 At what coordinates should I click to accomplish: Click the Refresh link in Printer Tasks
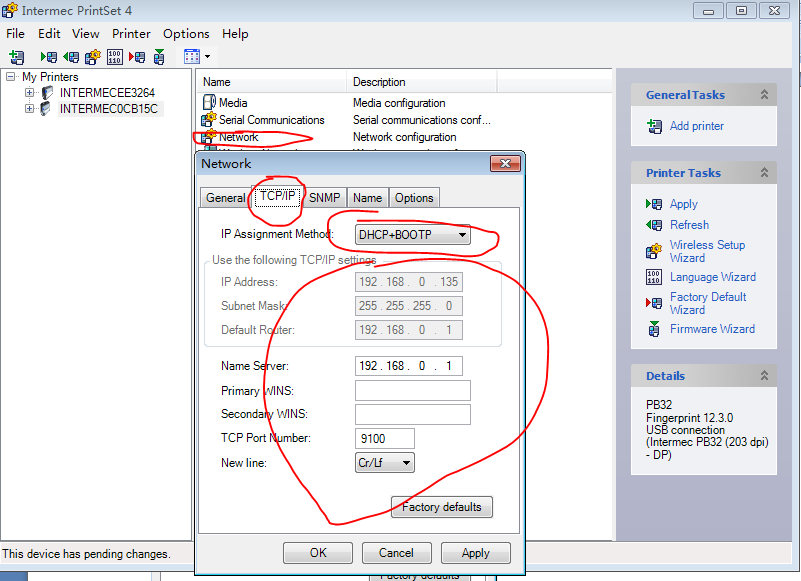click(x=689, y=225)
